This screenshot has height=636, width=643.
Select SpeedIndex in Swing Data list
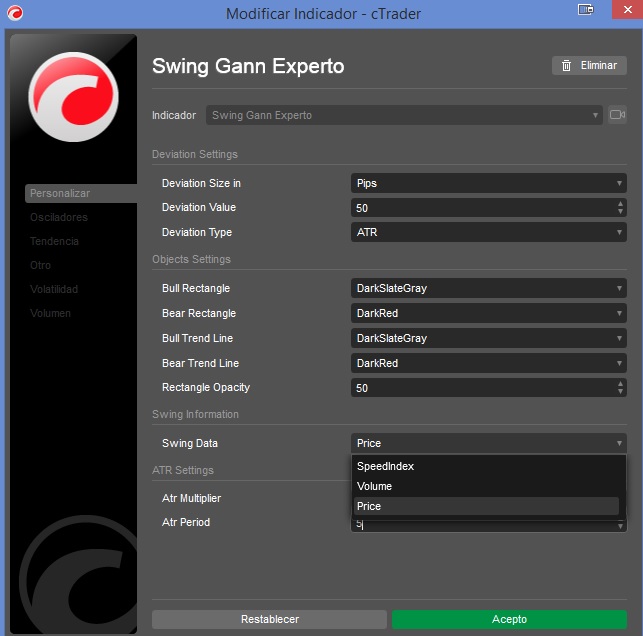click(486, 466)
